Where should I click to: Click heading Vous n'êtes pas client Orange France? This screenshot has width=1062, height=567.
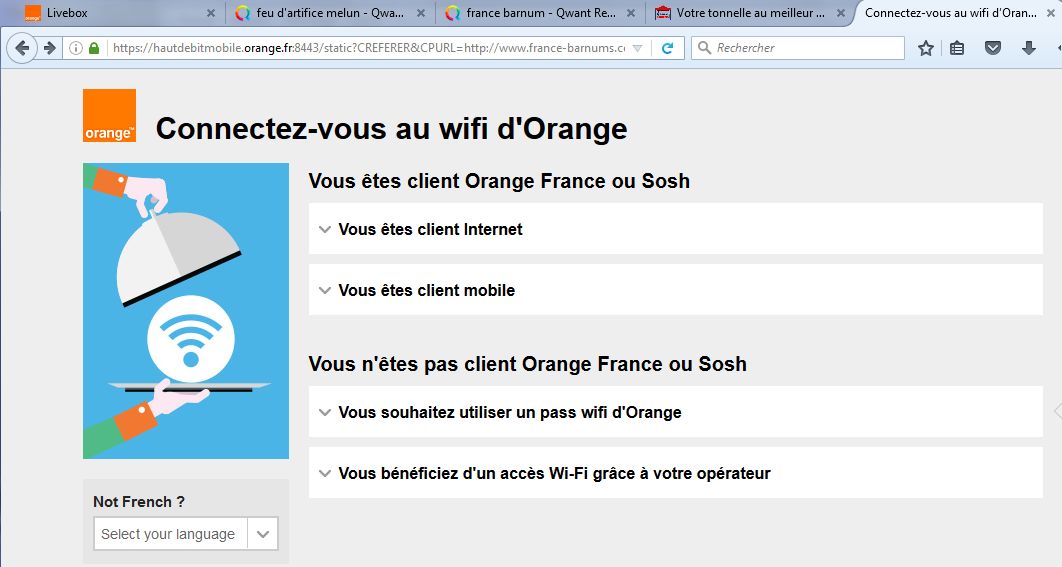(x=528, y=364)
